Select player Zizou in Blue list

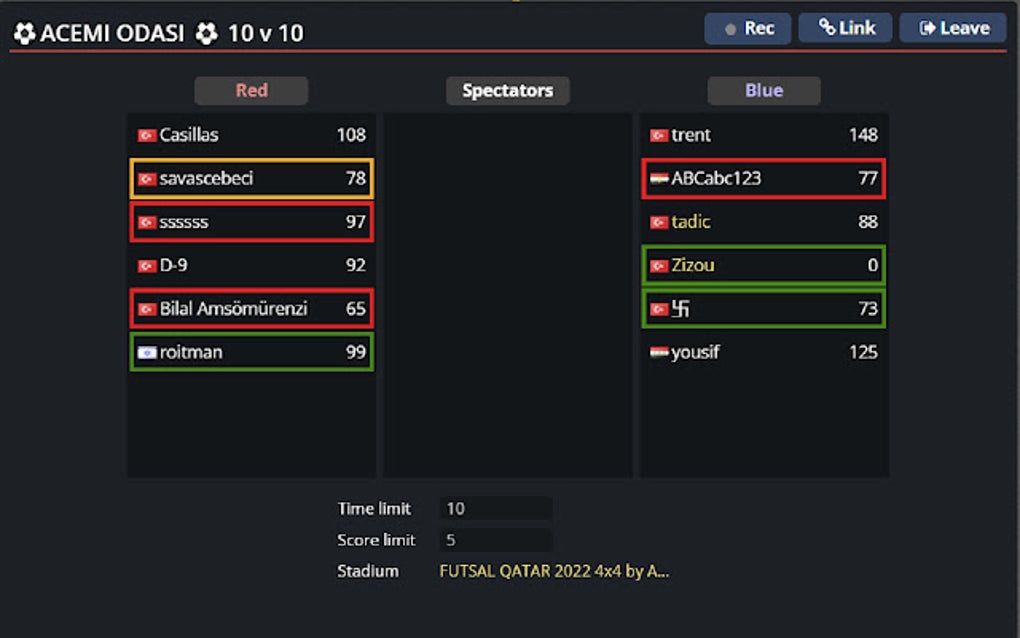pyautogui.click(x=764, y=265)
